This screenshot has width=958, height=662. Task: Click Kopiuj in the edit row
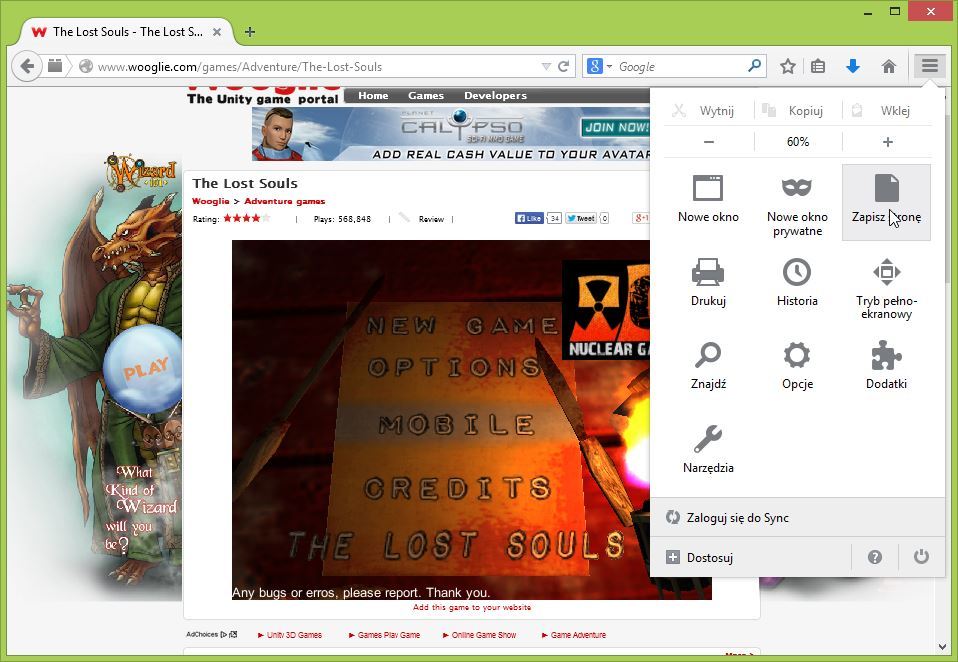797,111
